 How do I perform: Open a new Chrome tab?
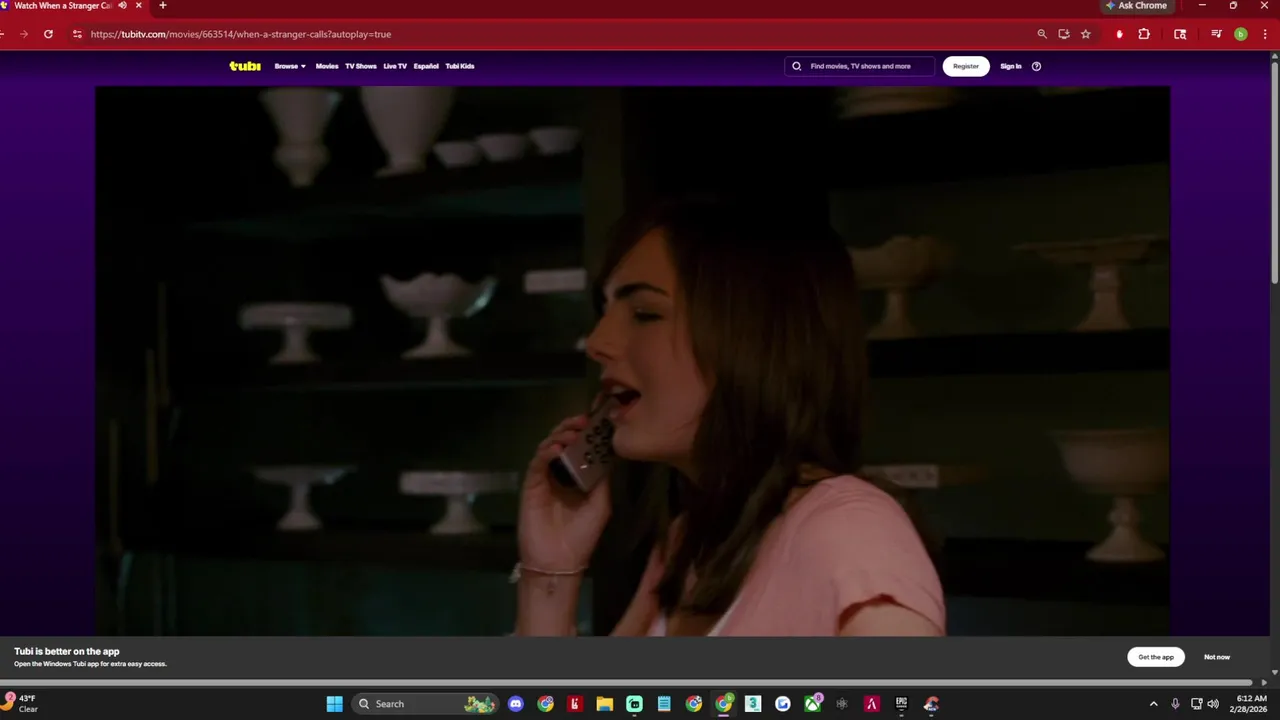pos(163,6)
